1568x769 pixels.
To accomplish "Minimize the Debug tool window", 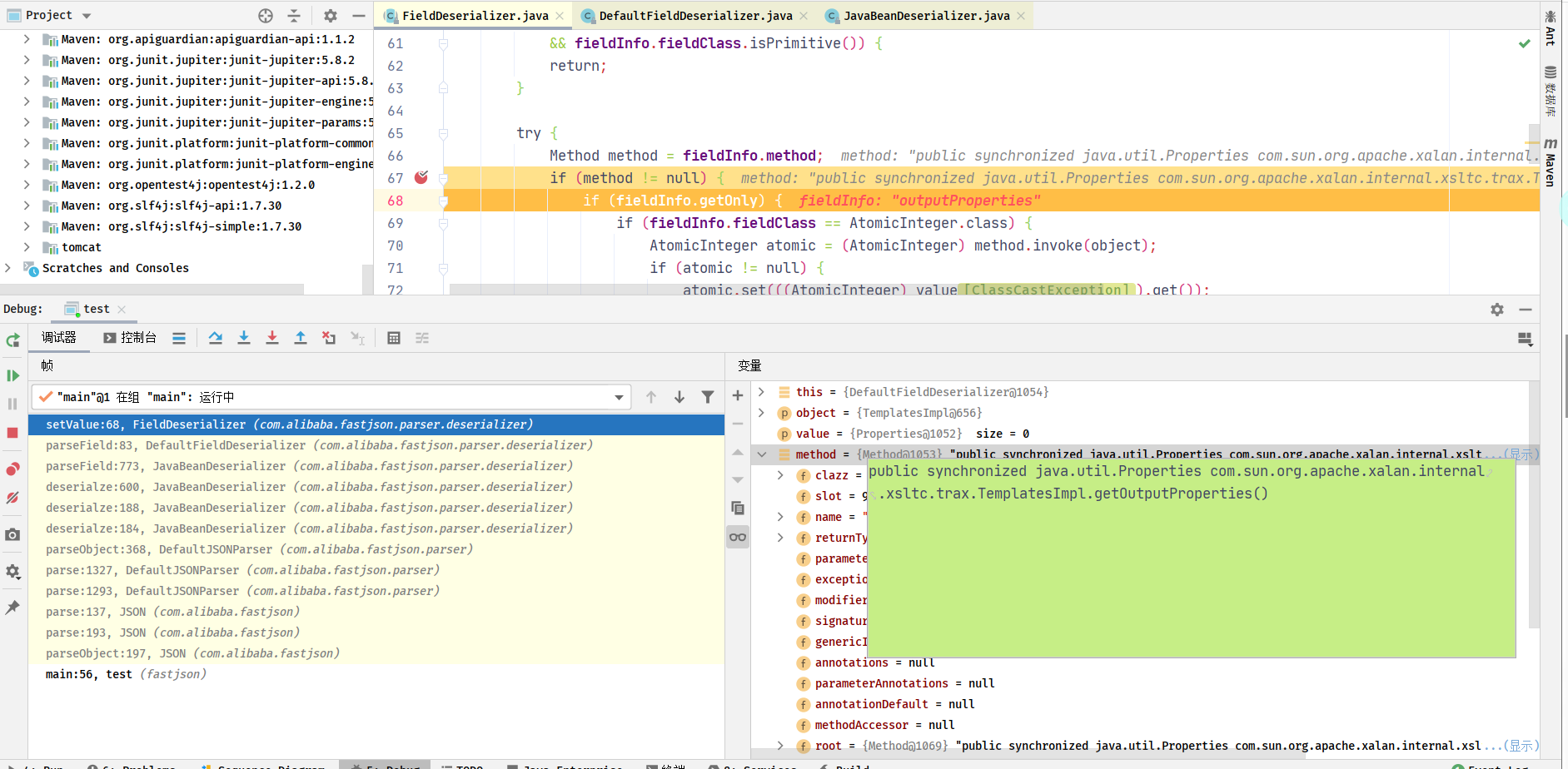I will click(x=1526, y=310).
